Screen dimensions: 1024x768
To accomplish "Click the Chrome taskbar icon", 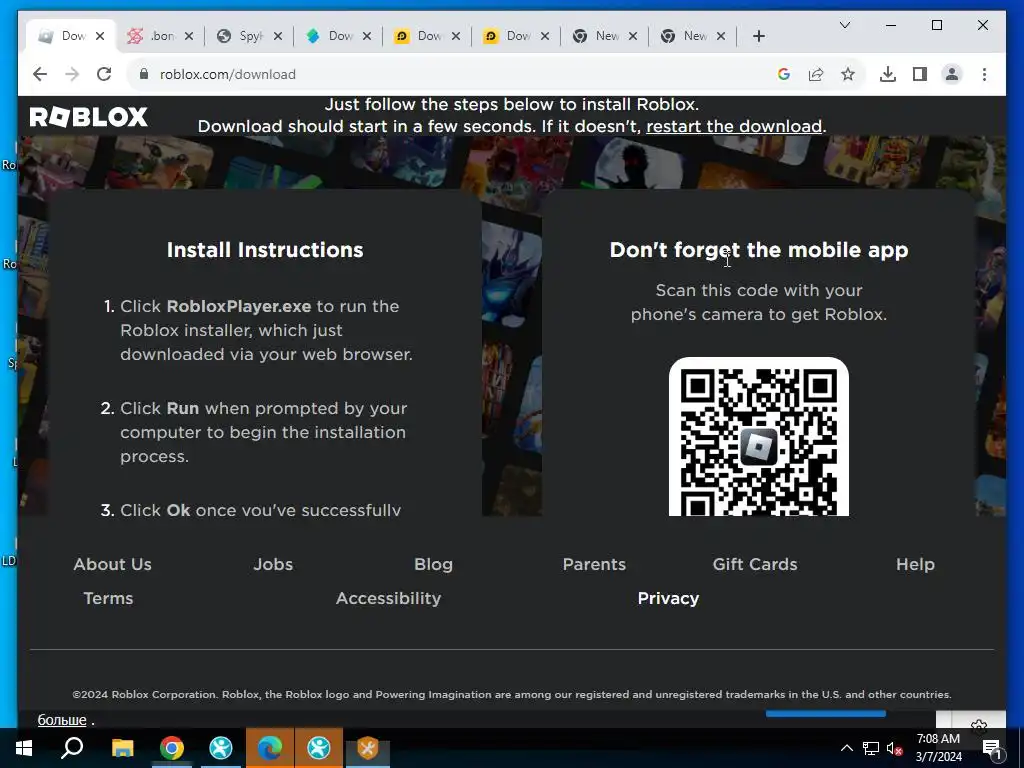I will pyautogui.click(x=172, y=748).
